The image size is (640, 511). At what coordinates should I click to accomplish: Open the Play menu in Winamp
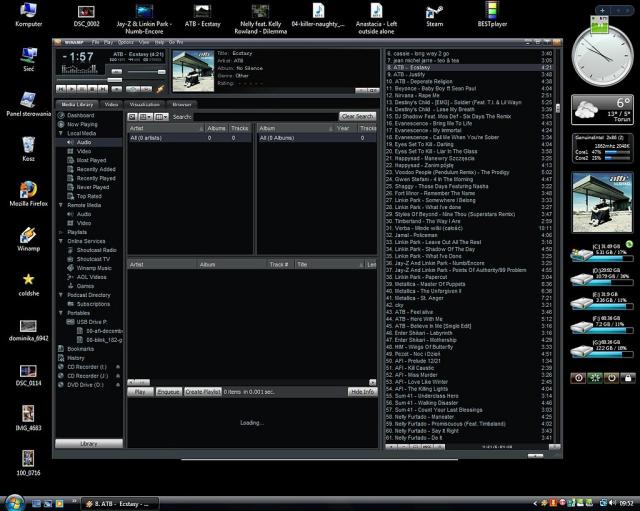pyautogui.click(x=108, y=42)
